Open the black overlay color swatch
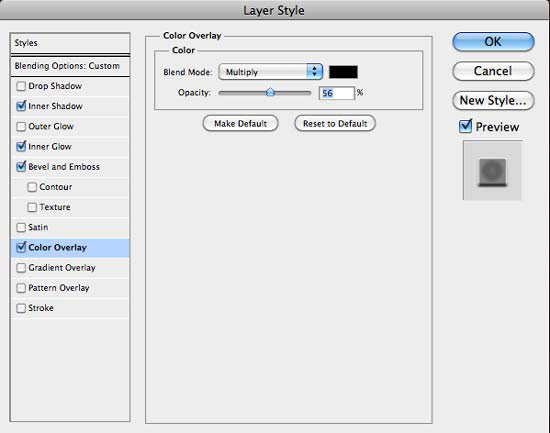 [343, 72]
